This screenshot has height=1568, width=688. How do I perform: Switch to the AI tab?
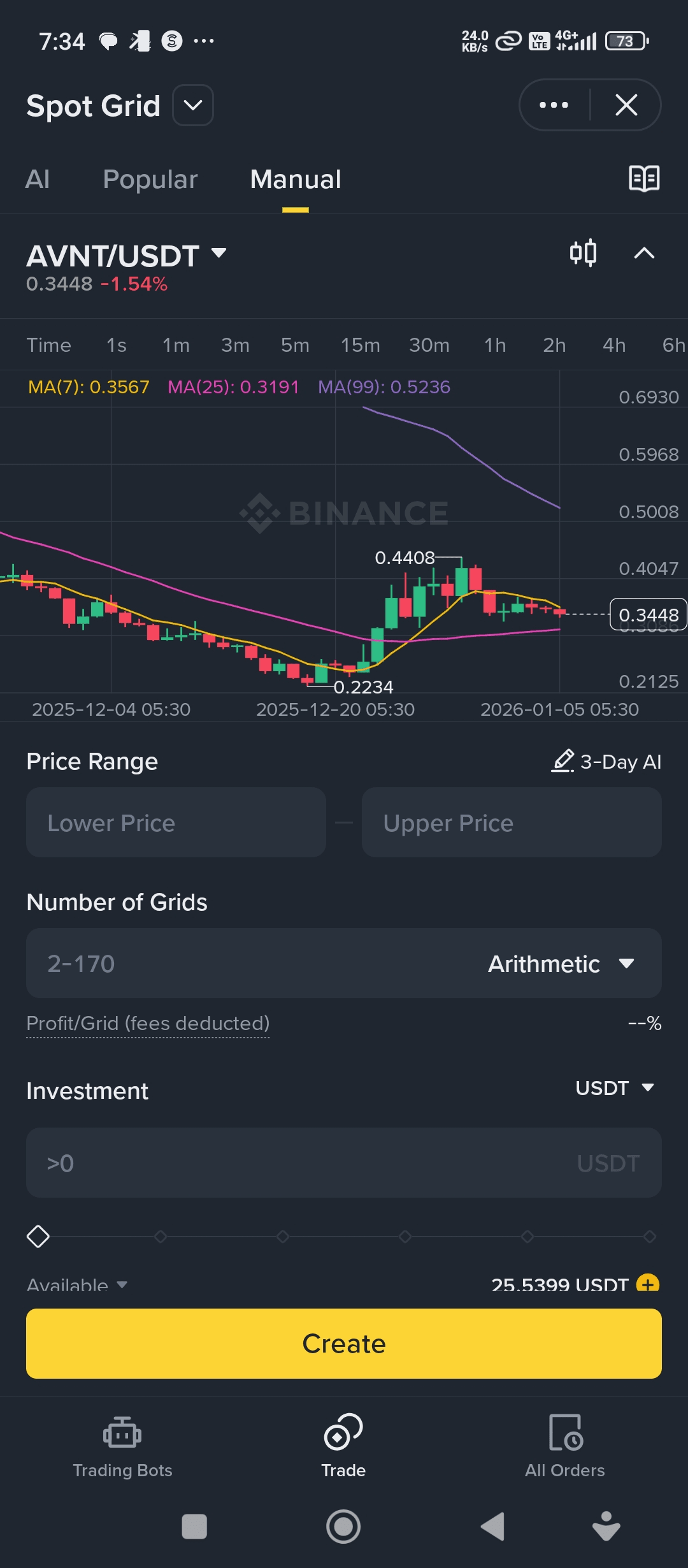(38, 179)
